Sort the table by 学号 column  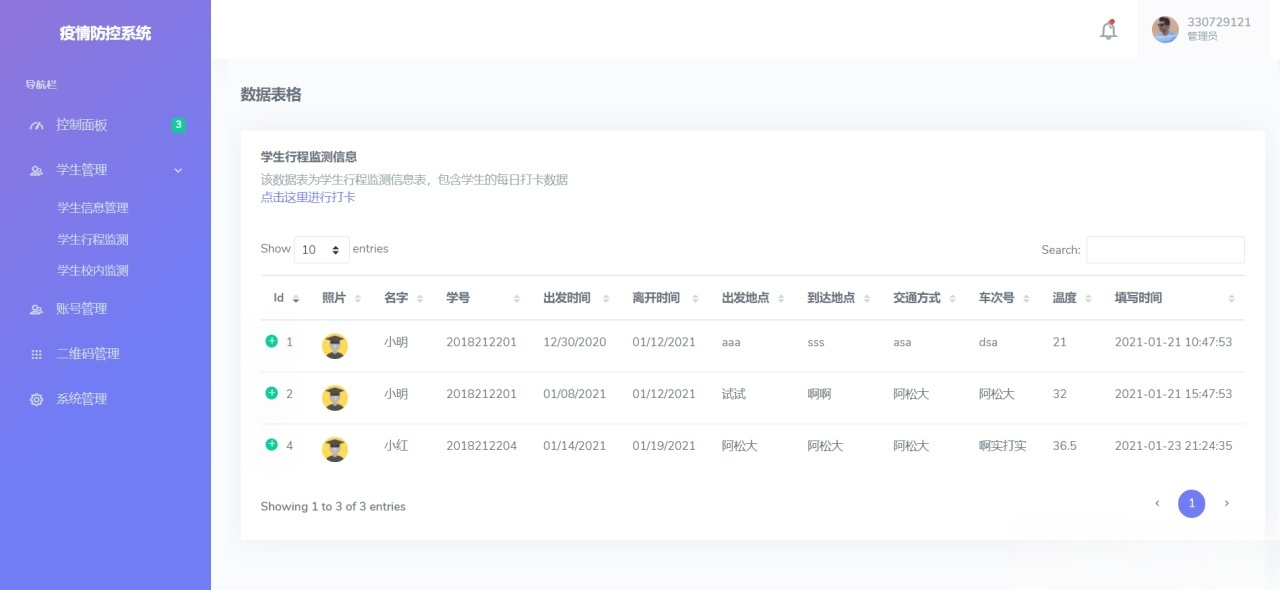coord(517,297)
